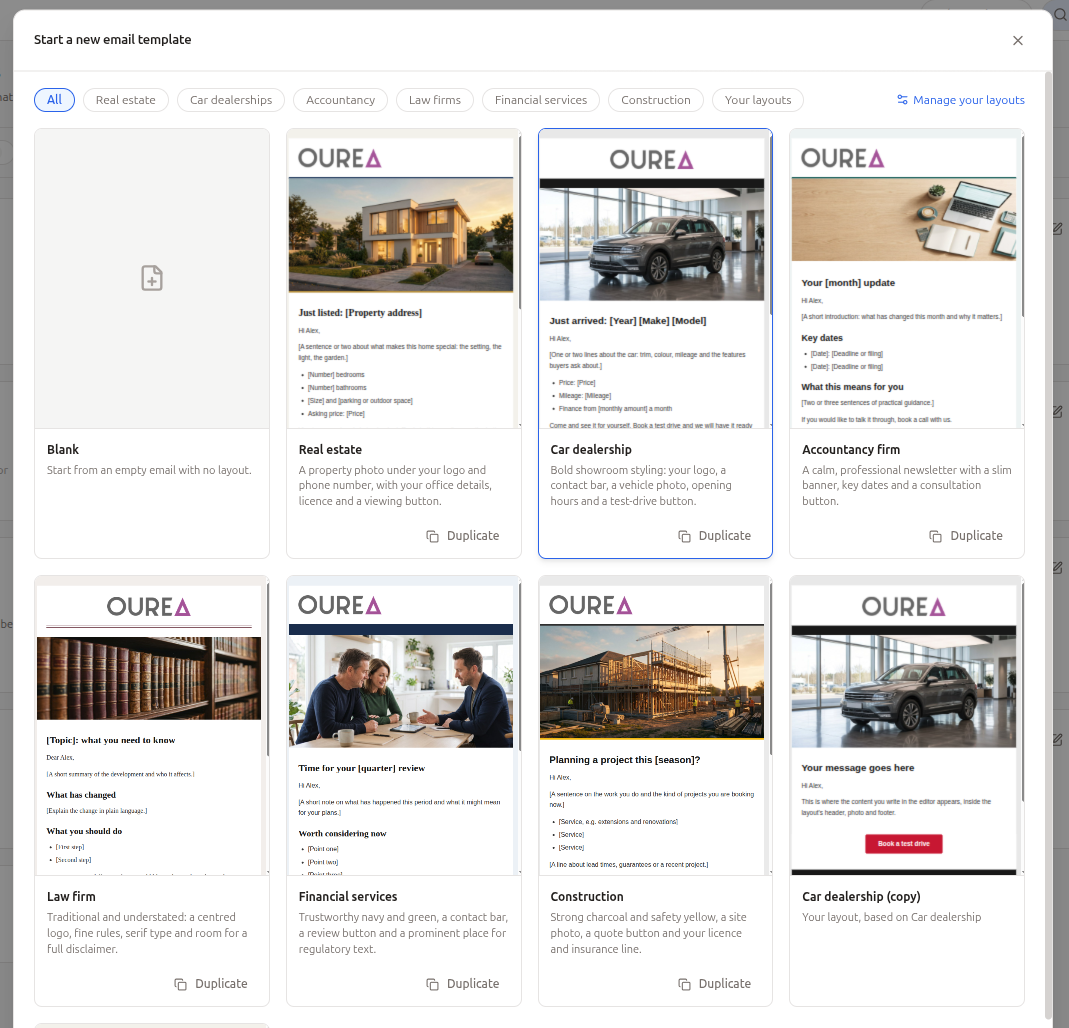Click the dialog's vertical scrollbar
The height and width of the screenshot is (1028, 1069).
1048,545
